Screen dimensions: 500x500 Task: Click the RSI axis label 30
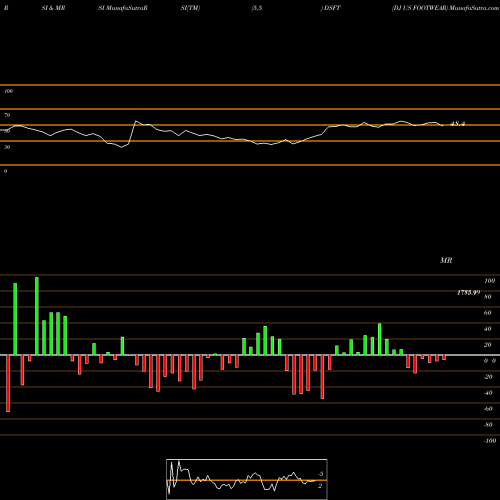pos(7,147)
